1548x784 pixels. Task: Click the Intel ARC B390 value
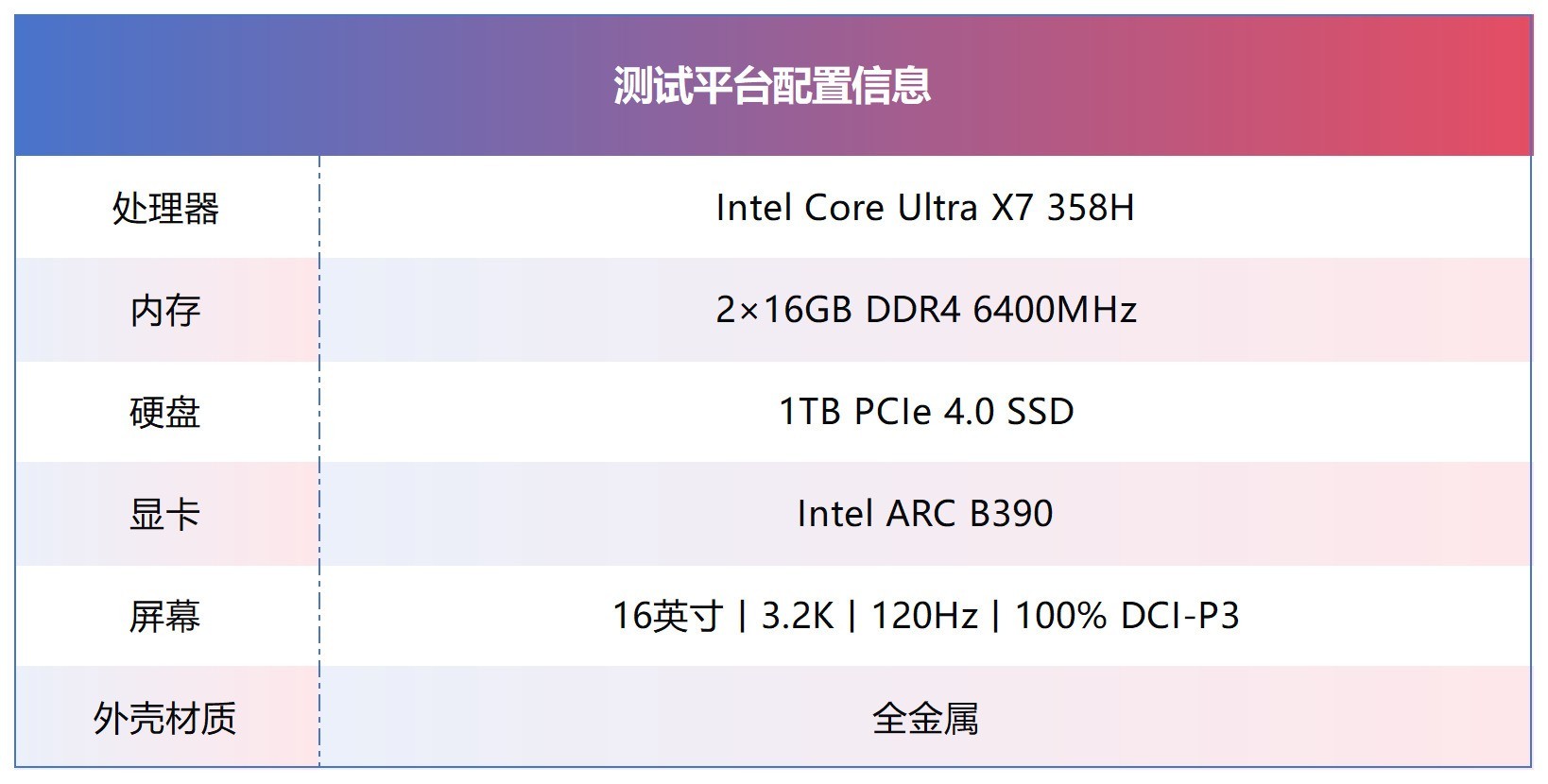click(925, 514)
